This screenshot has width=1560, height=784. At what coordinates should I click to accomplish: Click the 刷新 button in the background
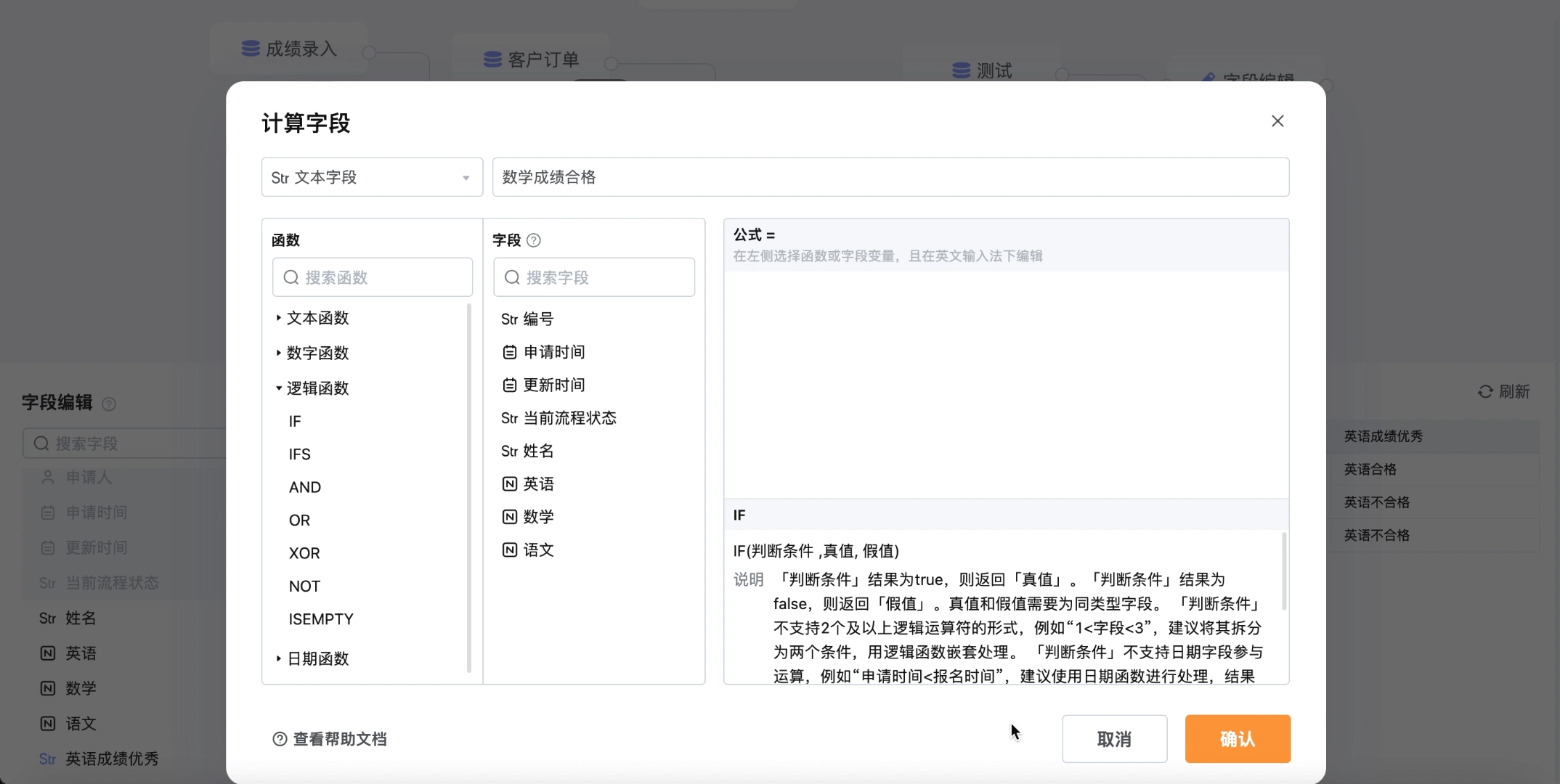point(1504,392)
